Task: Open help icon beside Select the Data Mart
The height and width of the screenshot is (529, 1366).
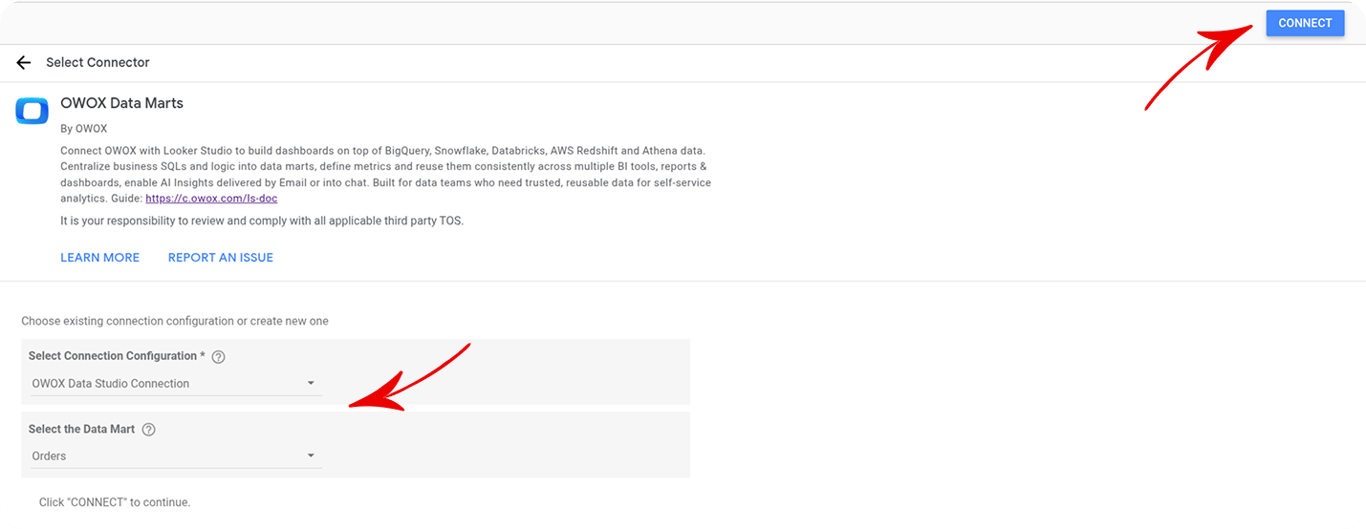Action: (x=149, y=430)
